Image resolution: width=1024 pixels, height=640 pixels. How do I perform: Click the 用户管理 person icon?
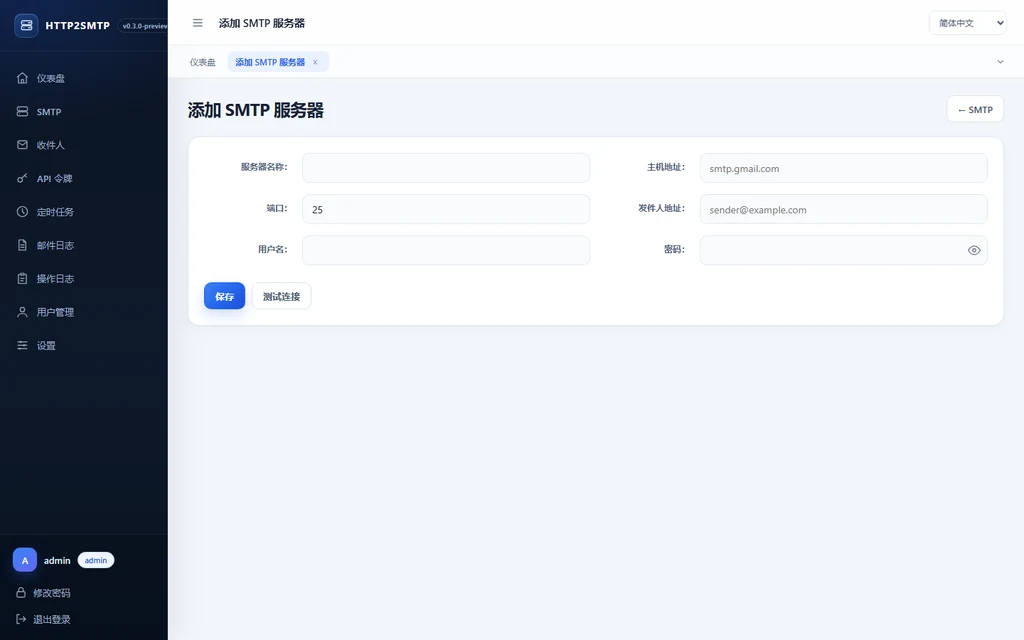(x=22, y=312)
